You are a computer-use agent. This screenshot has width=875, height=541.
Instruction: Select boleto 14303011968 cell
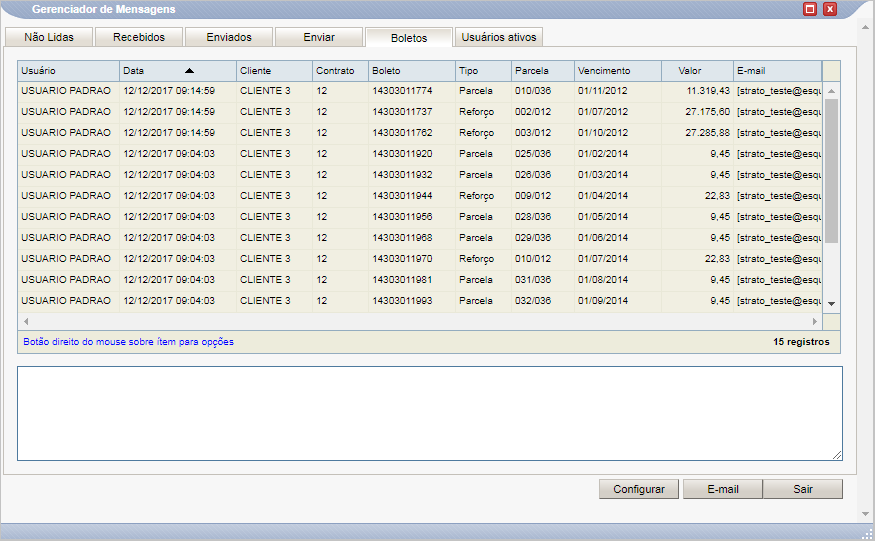click(412, 238)
